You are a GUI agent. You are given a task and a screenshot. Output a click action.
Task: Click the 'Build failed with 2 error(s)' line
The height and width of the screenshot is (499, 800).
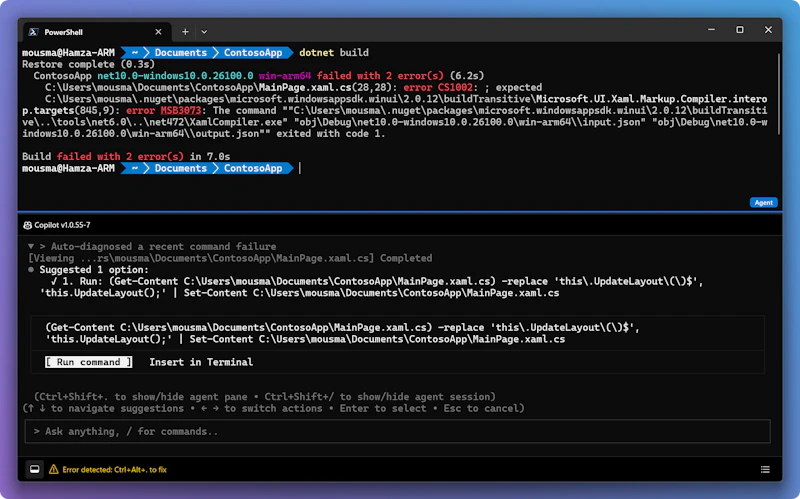click(126, 157)
